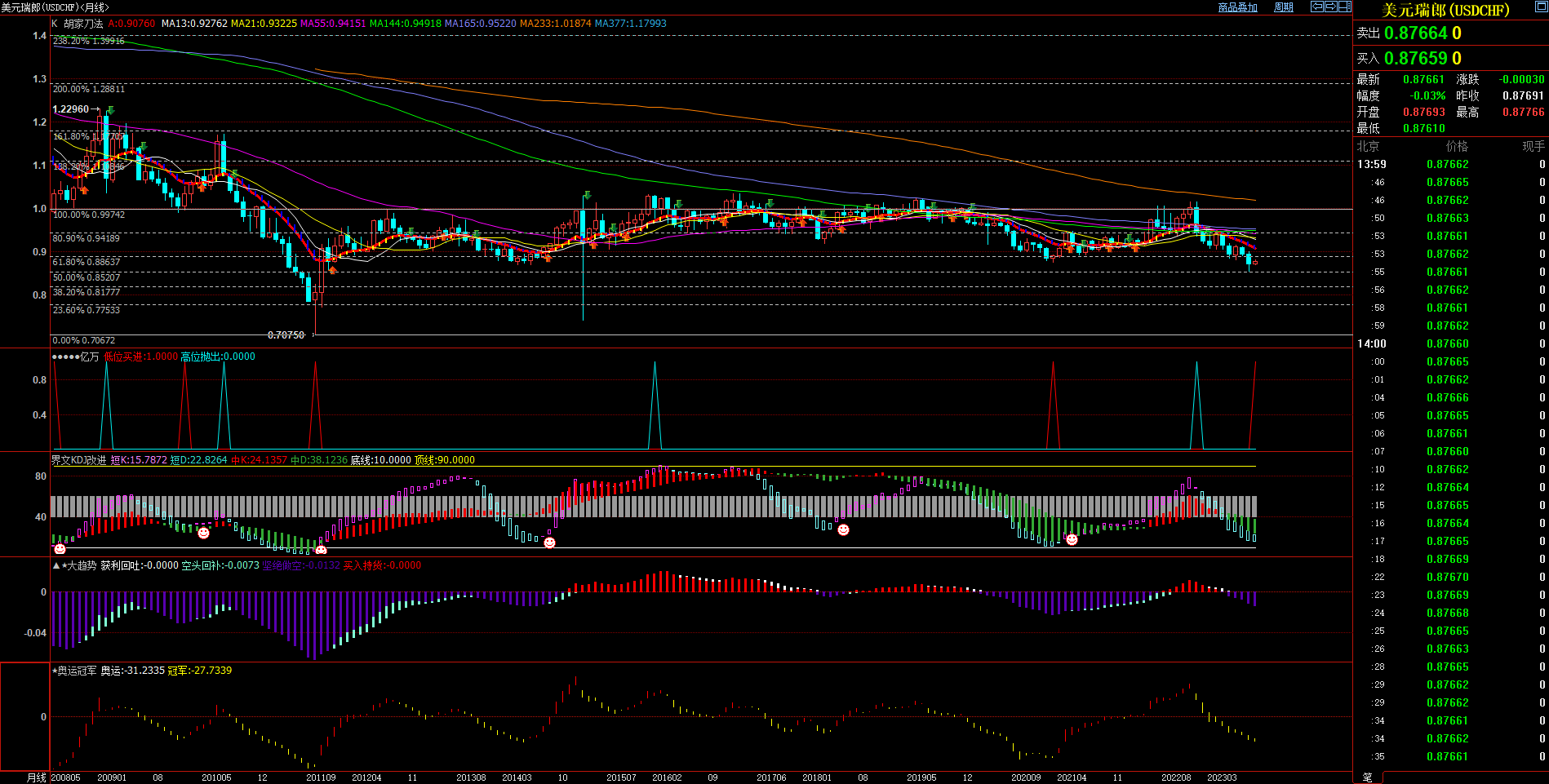Click the smiley face at 201403 in KDJ
This screenshot has width=1549, height=784.
coord(549,543)
